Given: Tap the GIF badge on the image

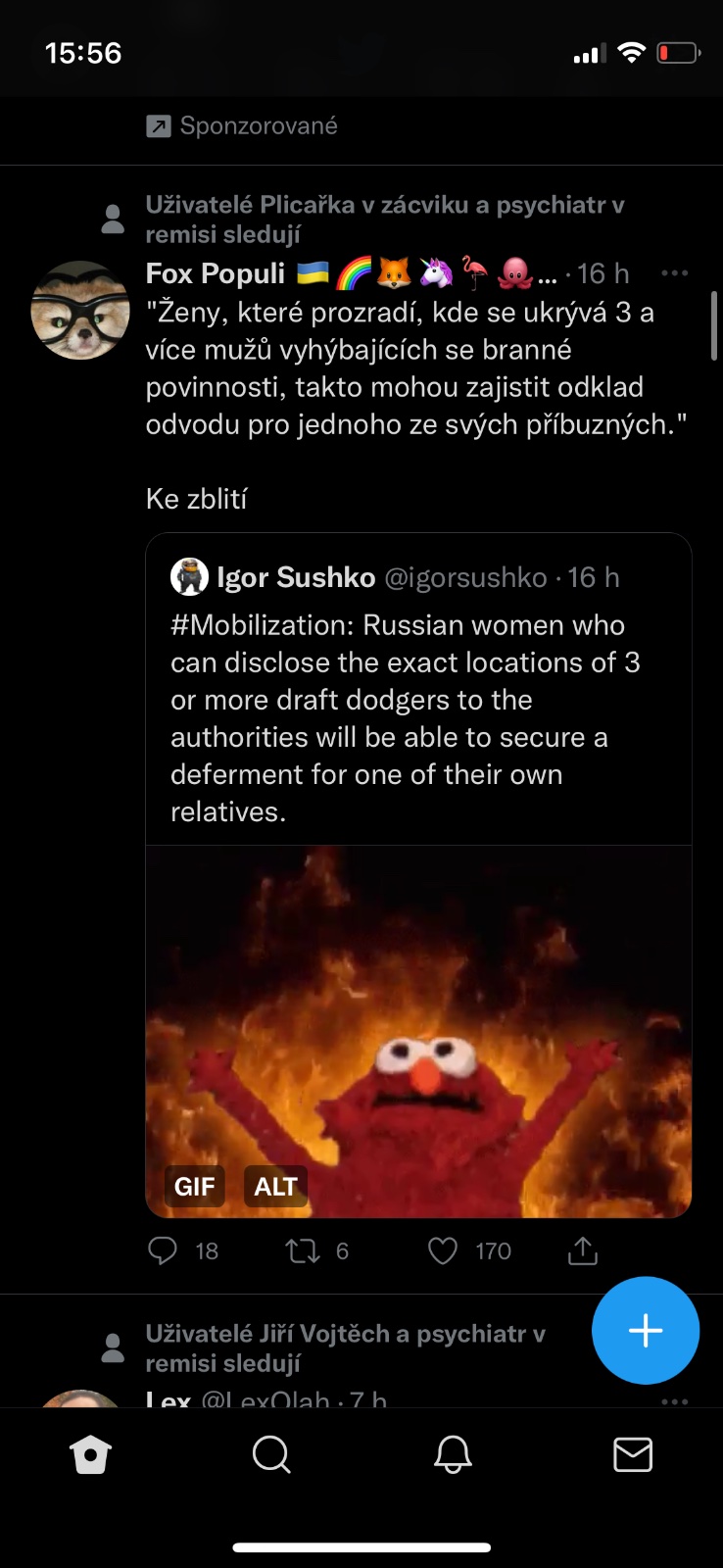Looking at the screenshot, I should click(x=194, y=1187).
